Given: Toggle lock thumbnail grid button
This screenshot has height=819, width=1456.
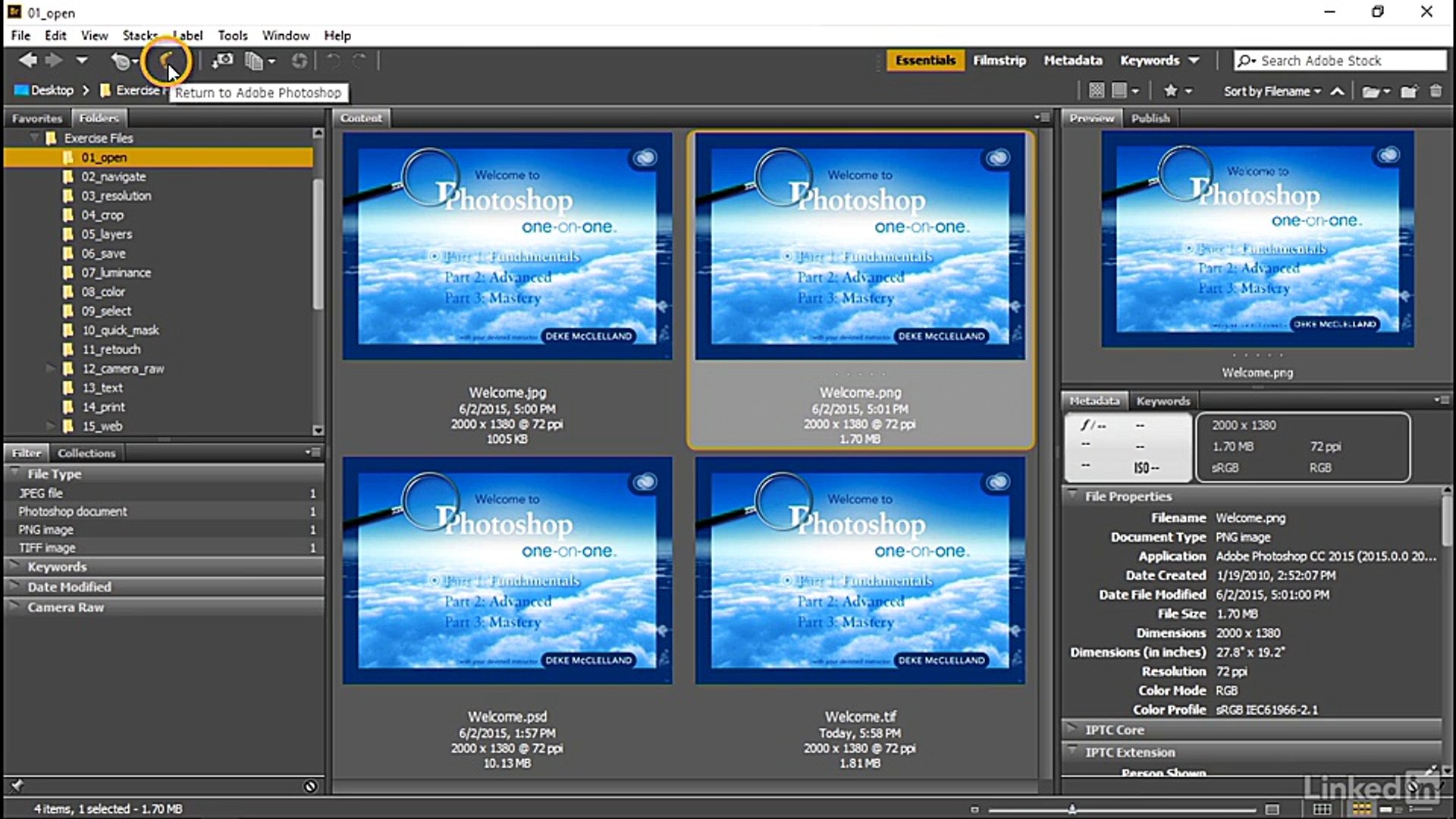Looking at the screenshot, I should (x=1321, y=809).
